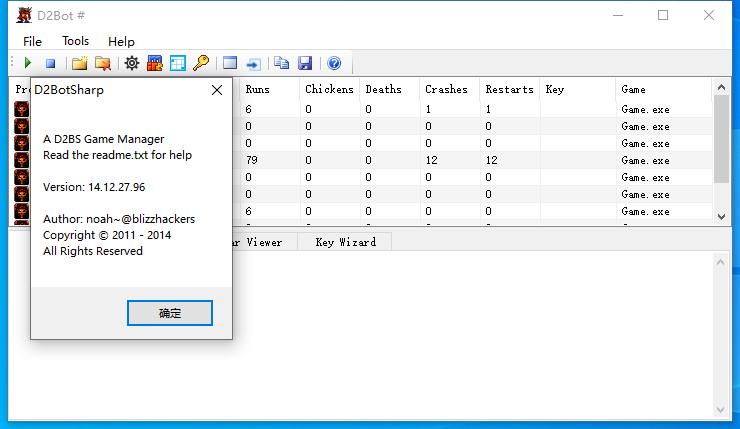
Task: Click the blue table grid toolbar icon
Action: [178, 64]
